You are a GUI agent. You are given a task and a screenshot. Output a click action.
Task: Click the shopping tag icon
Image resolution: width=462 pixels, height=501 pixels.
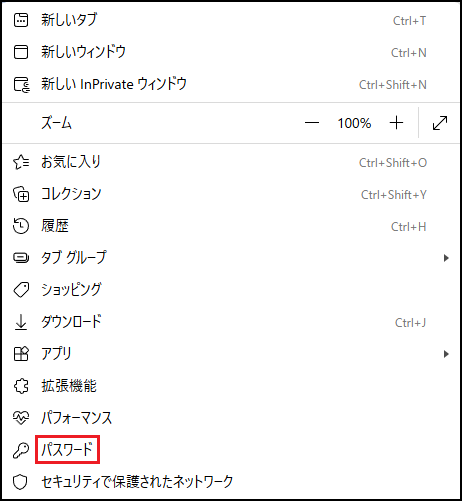[x=21, y=290]
